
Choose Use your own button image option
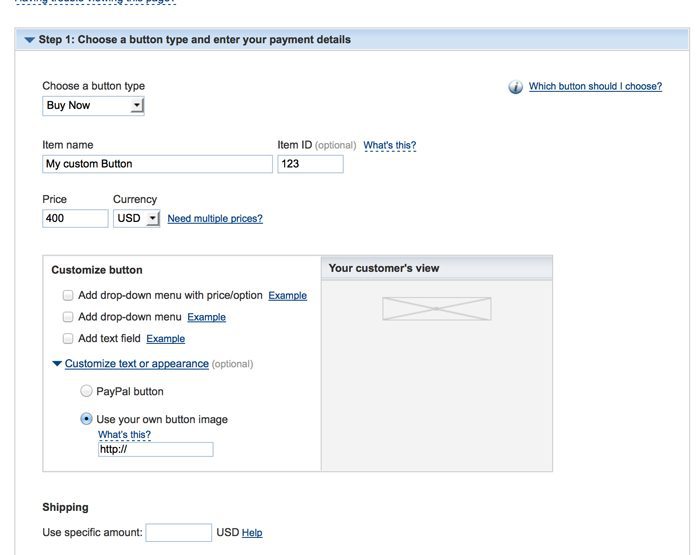coord(86,419)
